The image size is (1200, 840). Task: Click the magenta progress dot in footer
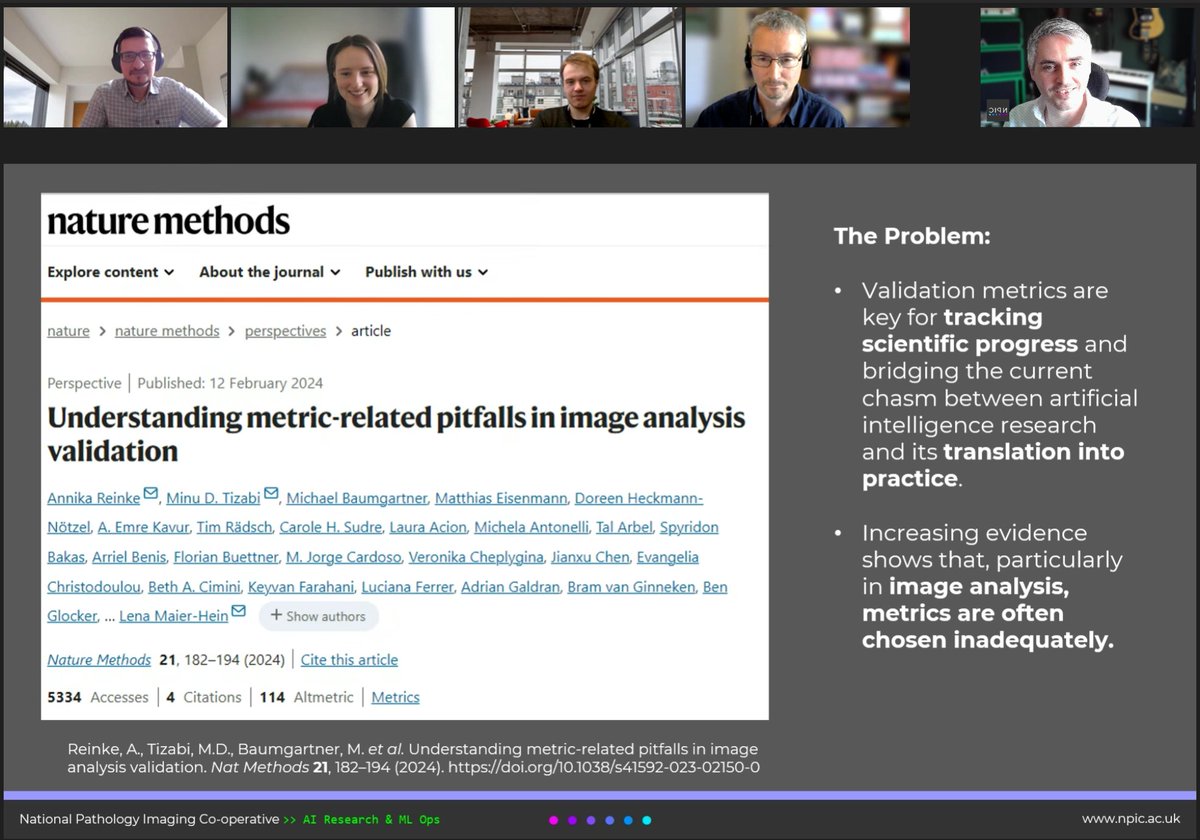click(x=553, y=820)
